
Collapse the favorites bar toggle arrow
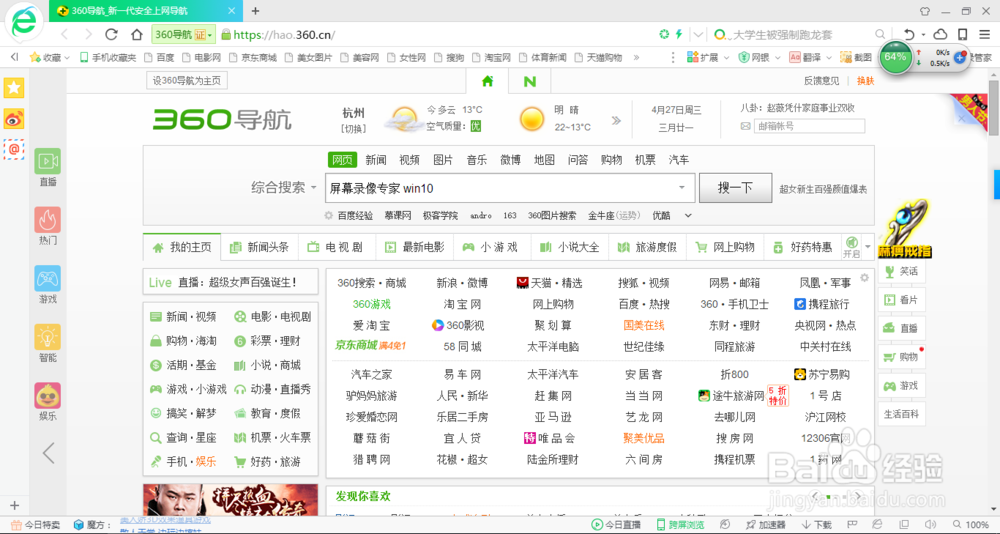coord(15,57)
